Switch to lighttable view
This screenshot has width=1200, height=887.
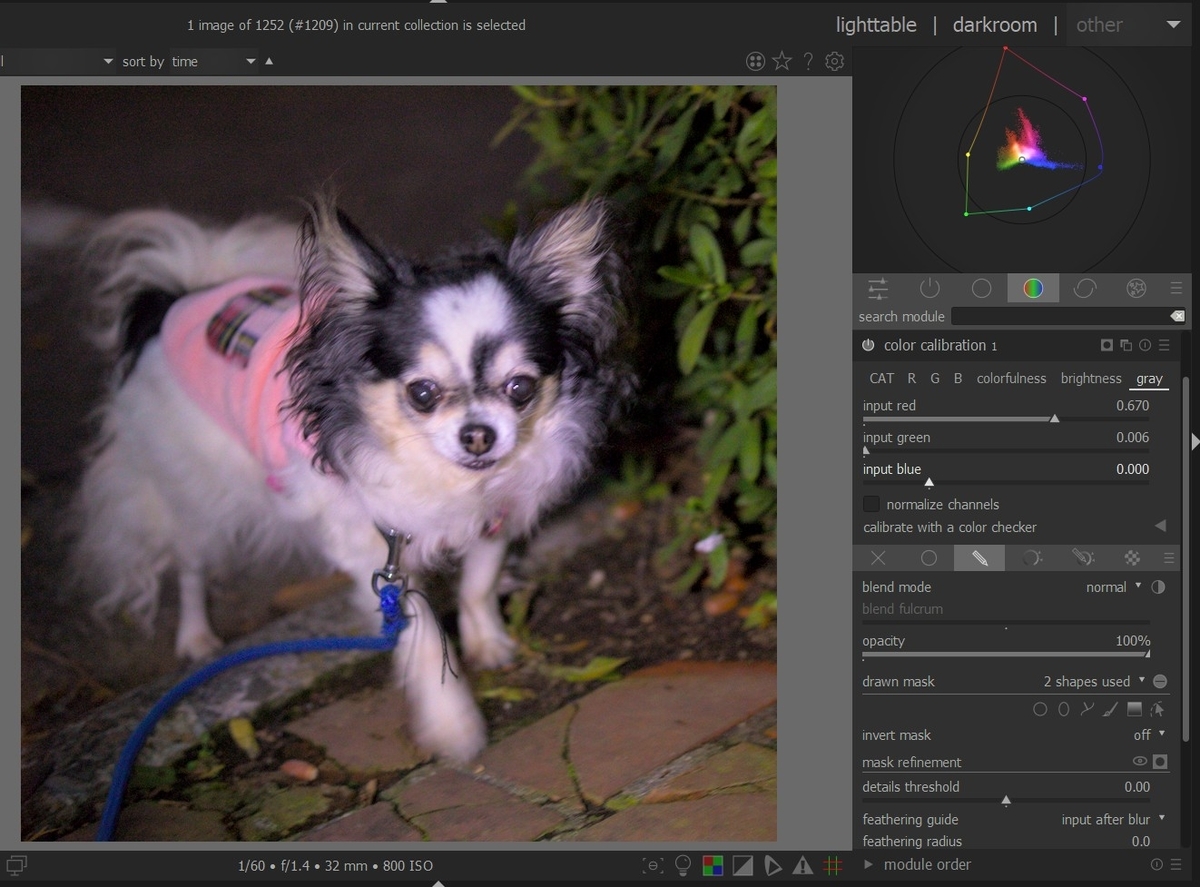pyautogui.click(x=876, y=25)
